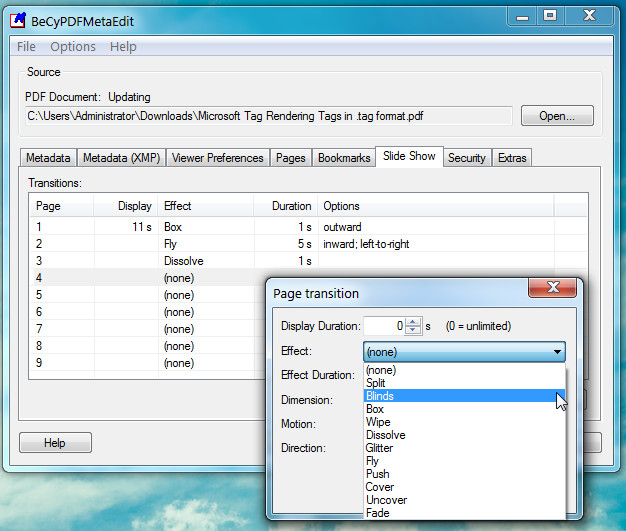Select page 2 row with Fly effect

[x=308, y=244]
